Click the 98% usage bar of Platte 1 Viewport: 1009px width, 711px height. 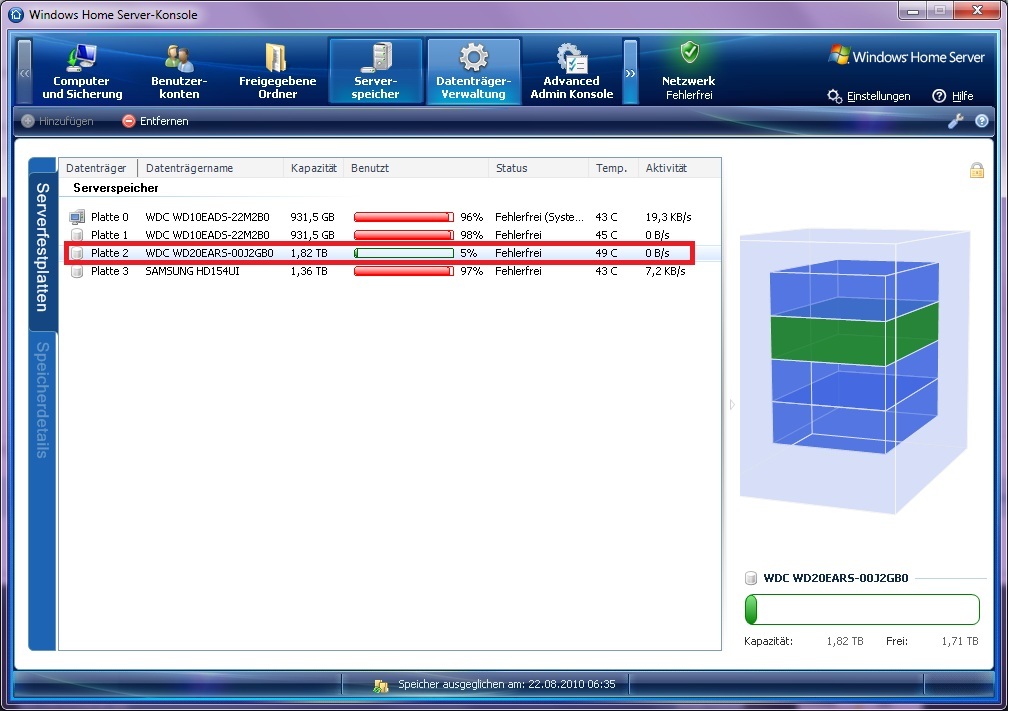(x=403, y=235)
